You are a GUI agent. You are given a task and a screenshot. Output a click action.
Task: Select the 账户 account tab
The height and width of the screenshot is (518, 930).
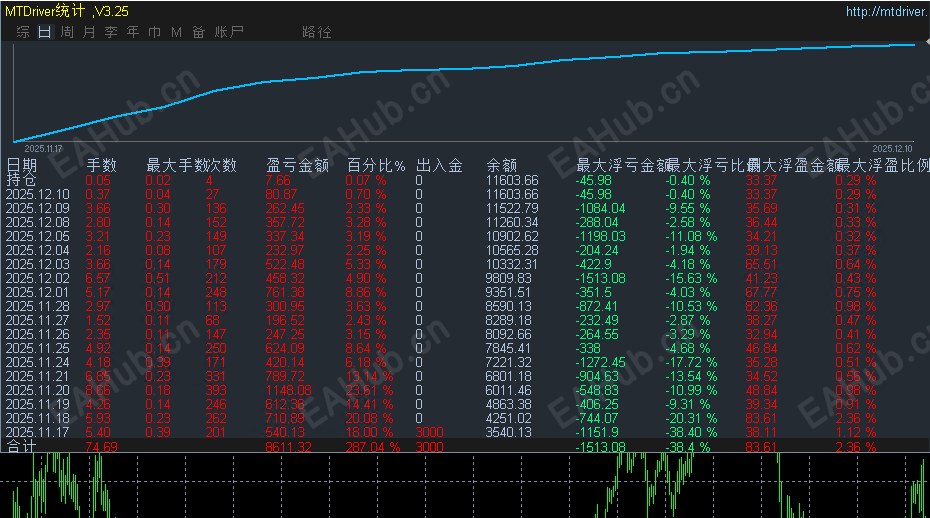(229, 32)
